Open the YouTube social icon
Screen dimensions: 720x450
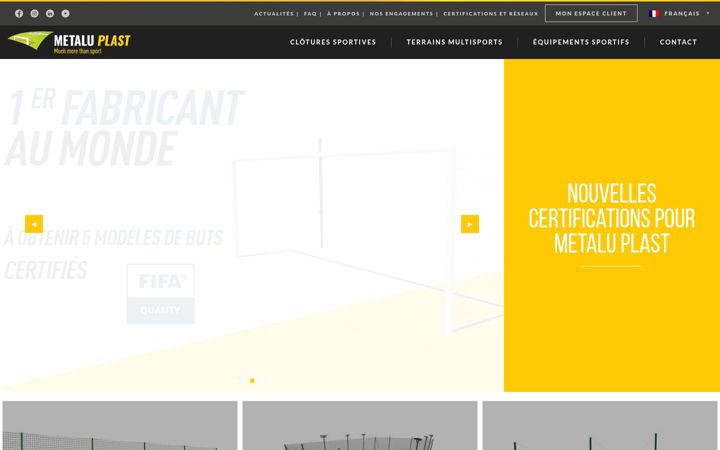click(66, 13)
